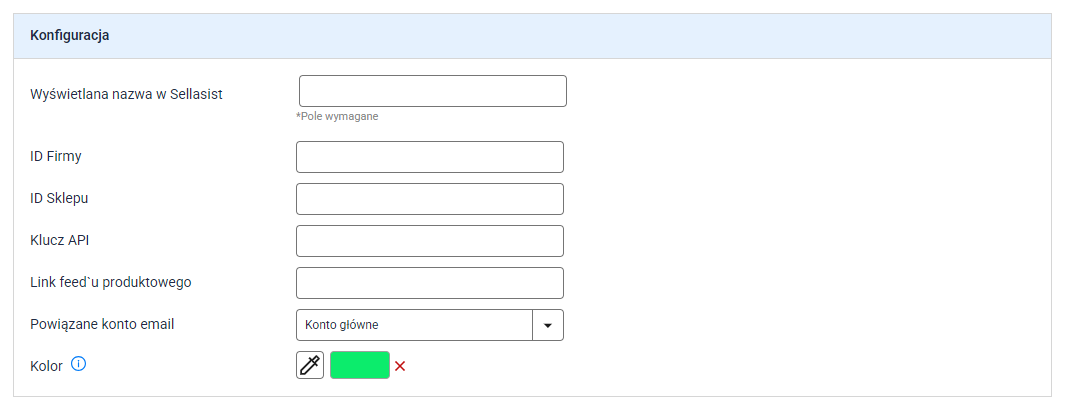Remove the color with the red X
Image resolution: width=1066 pixels, height=410 pixels.
pos(400,366)
